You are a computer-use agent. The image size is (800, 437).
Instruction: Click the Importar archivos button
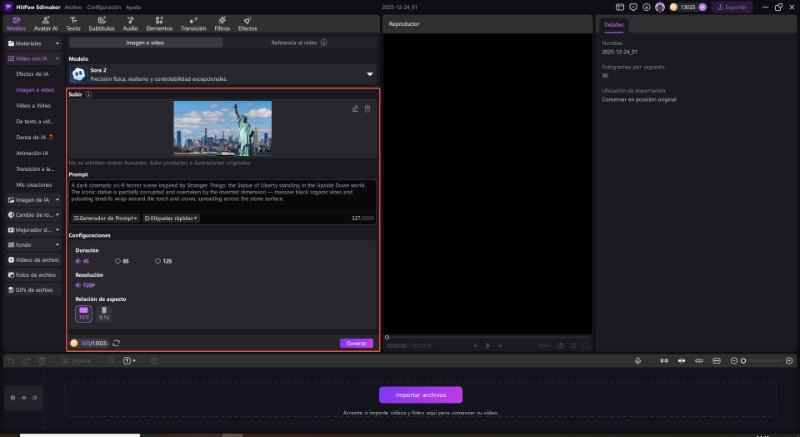(420, 395)
